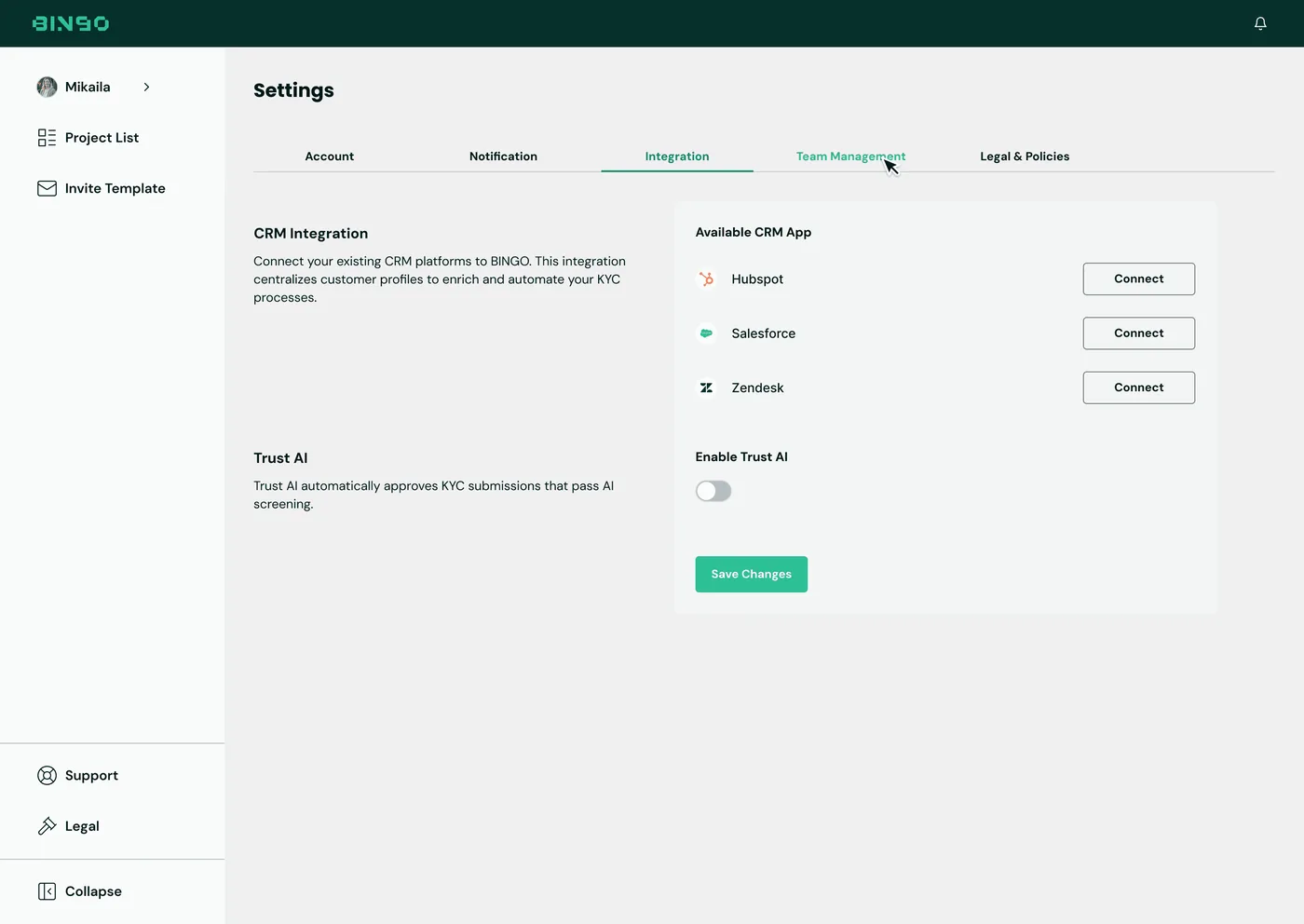
Task: Click the Zendesk app name
Action: click(757, 387)
